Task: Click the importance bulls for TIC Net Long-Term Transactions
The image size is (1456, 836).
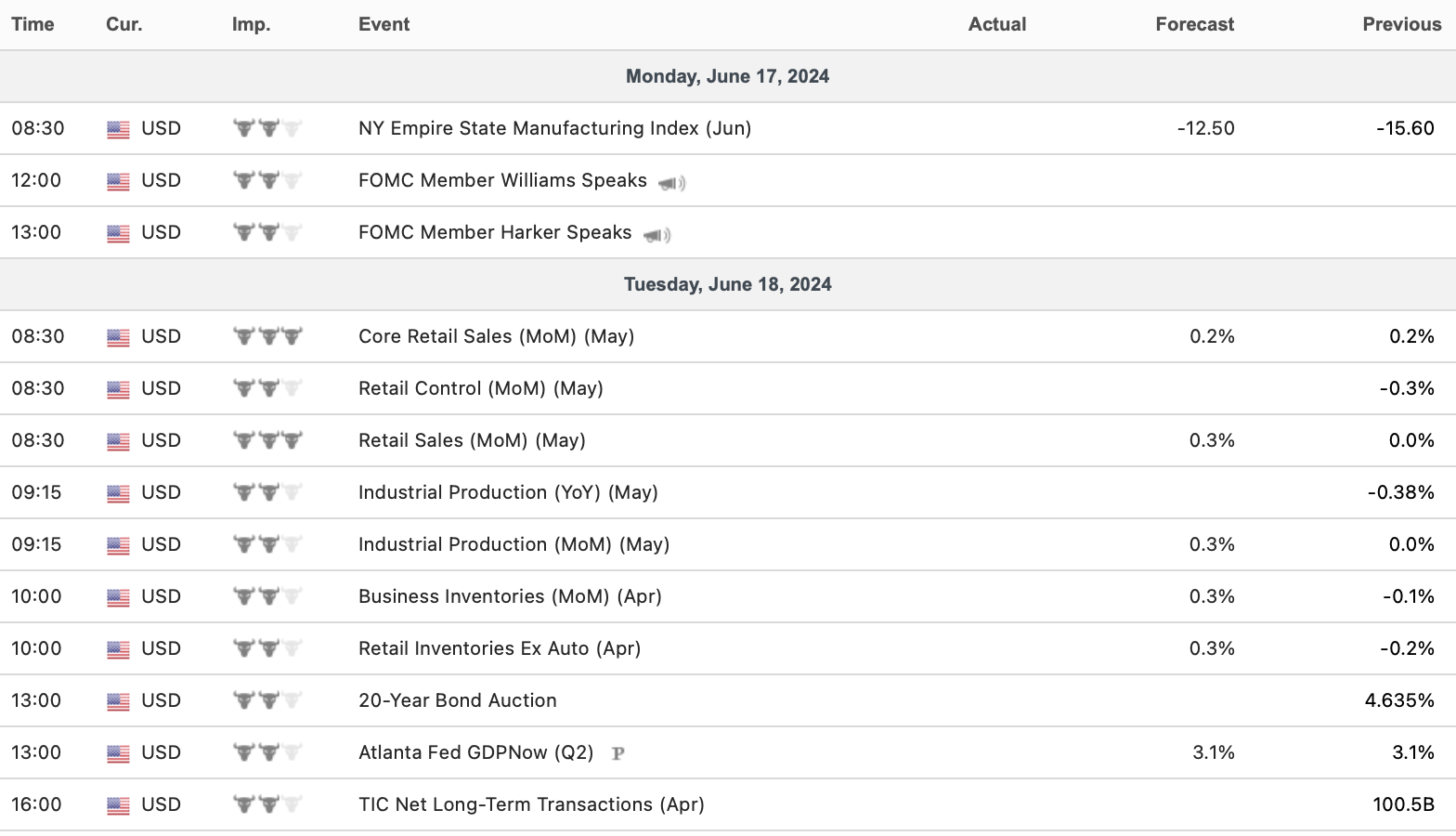Action: click(x=267, y=804)
